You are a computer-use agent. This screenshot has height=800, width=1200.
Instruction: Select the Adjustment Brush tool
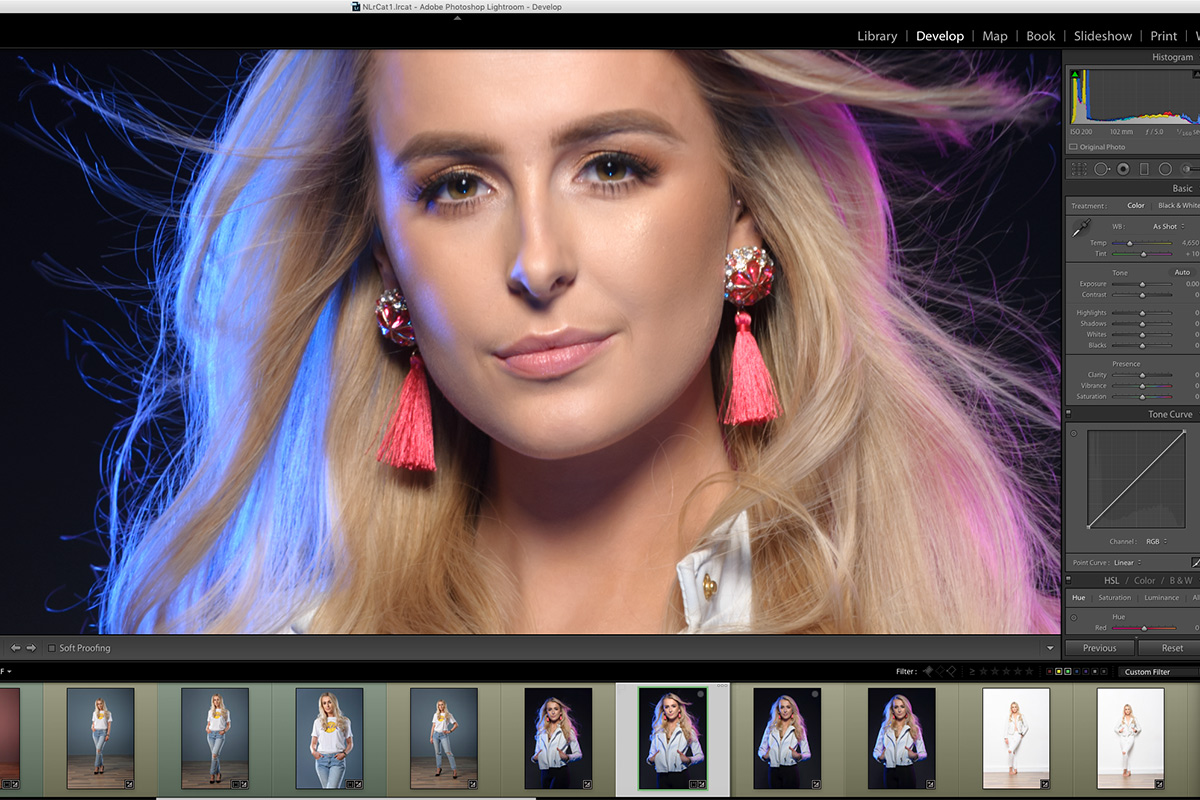point(1189,169)
